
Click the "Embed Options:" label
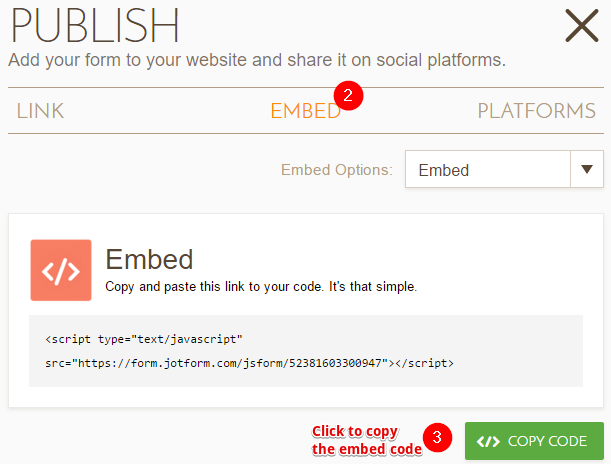click(x=336, y=170)
